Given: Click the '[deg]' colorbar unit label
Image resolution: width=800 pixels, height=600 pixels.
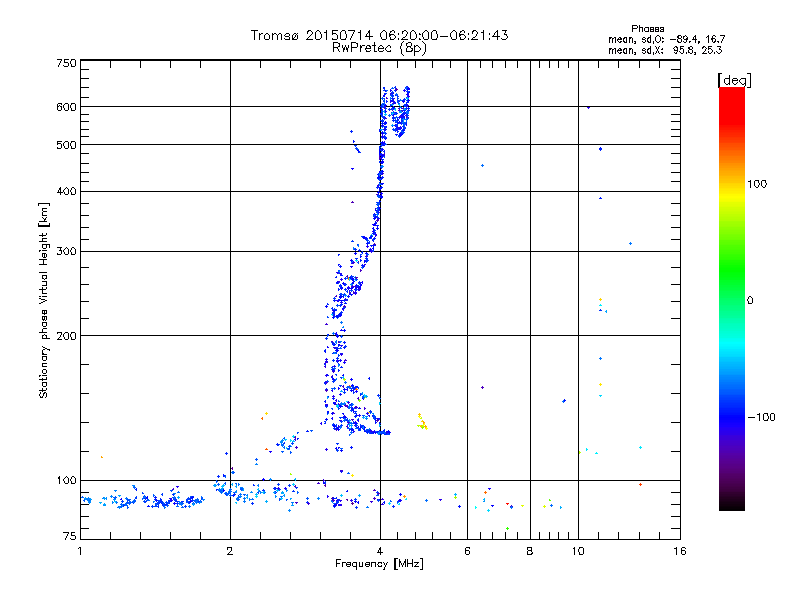Looking at the screenshot, I should coord(734,80).
